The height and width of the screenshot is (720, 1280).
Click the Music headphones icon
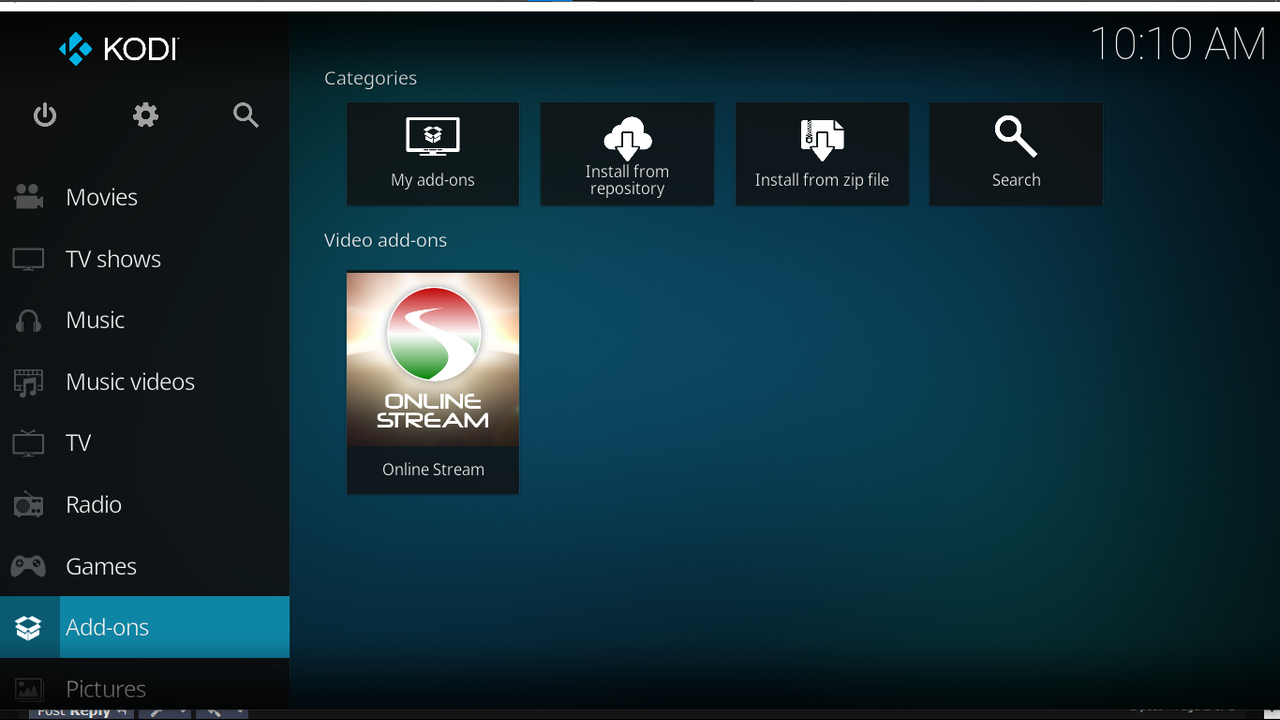28,320
